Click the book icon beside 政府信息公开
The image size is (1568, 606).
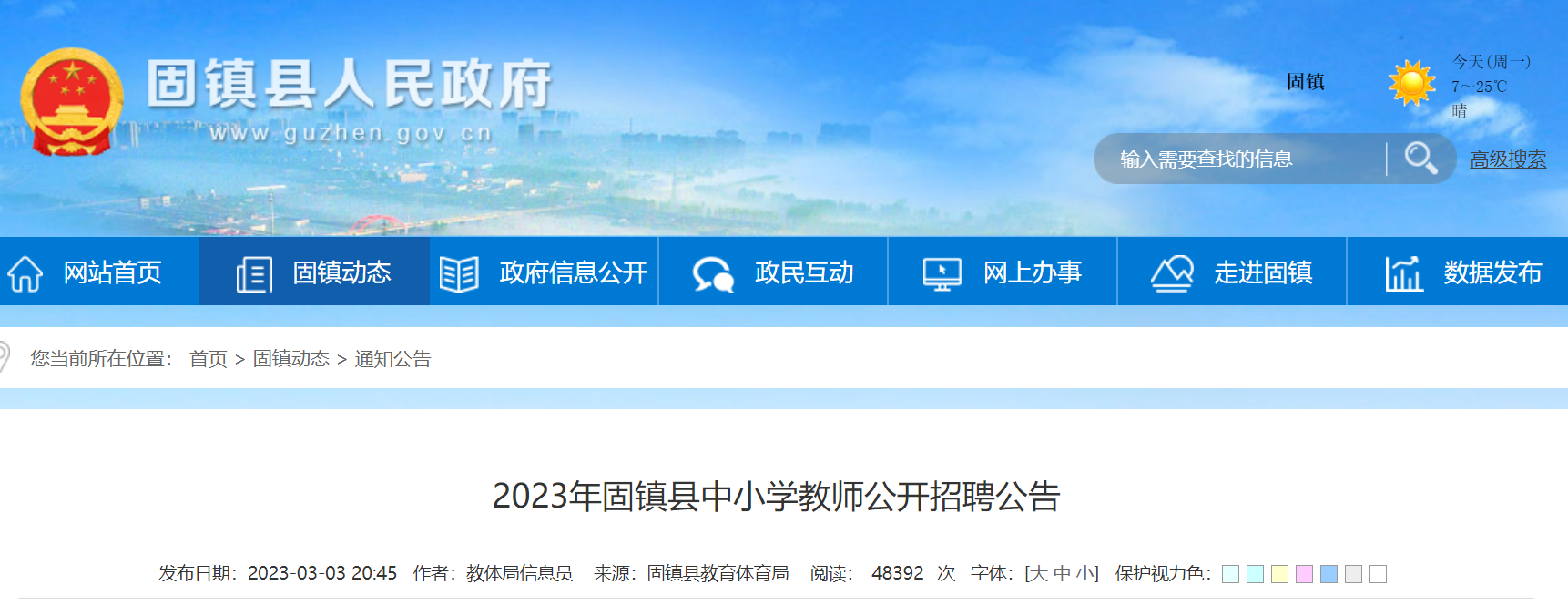click(459, 273)
